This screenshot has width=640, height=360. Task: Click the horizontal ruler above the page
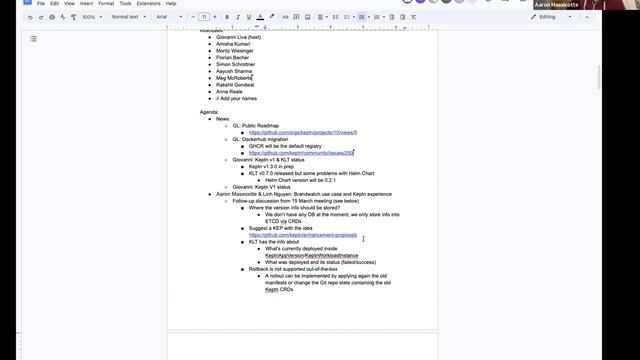pos(298,27)
